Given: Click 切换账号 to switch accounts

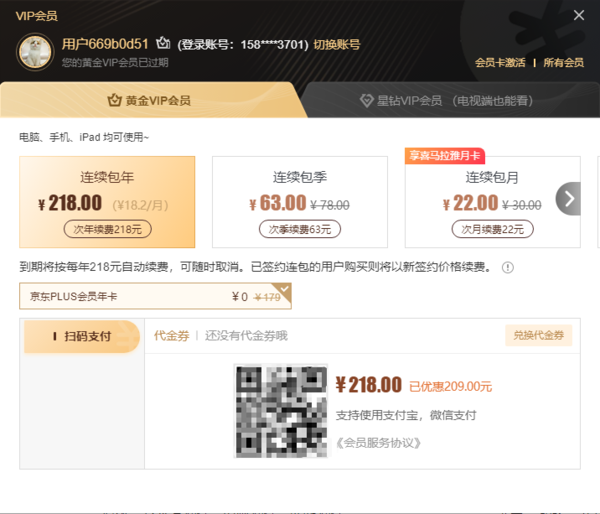Looking at the screenshot, I should click(x=337, y=45).
